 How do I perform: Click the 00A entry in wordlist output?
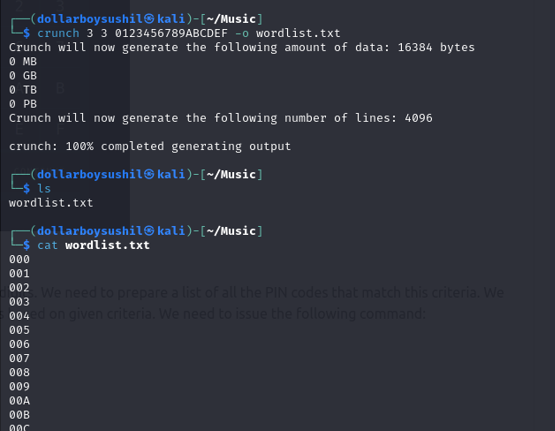[x=19, y=401]
